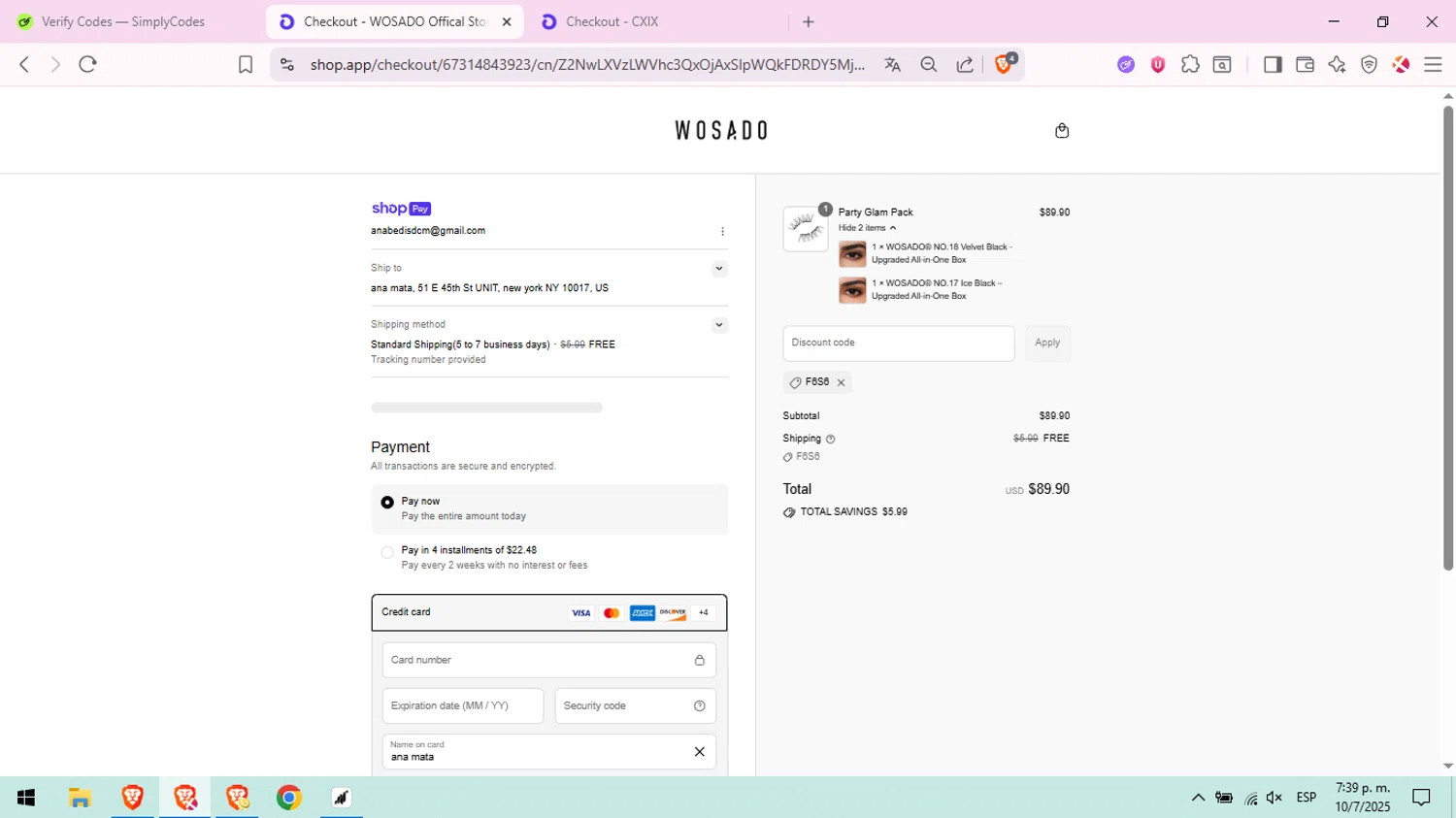Select the Pay now option
The width and height of the screenshot is (1456, 818).
click(387, 503)
